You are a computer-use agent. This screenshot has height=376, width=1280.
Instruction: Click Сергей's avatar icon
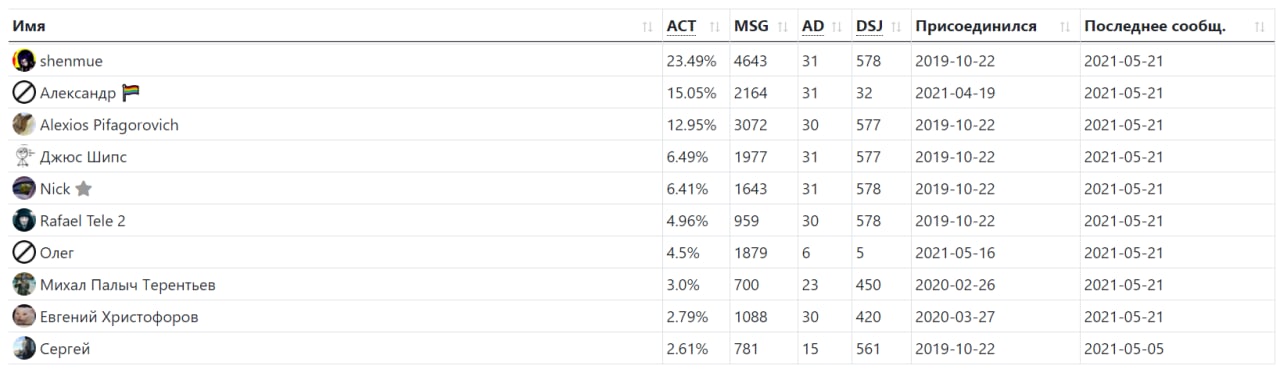click(24, 349)
